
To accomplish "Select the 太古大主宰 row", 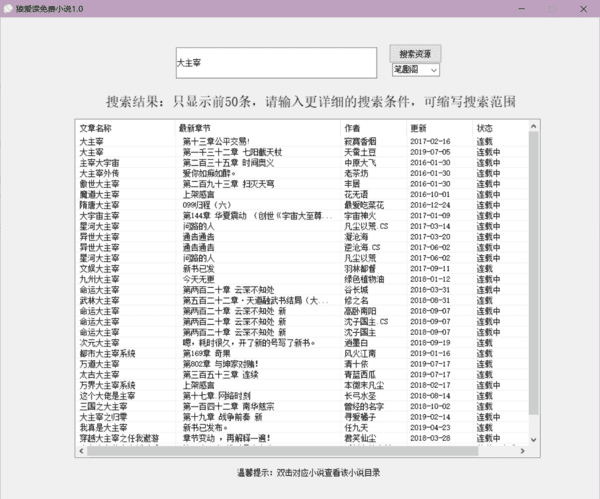I will 302,375.
